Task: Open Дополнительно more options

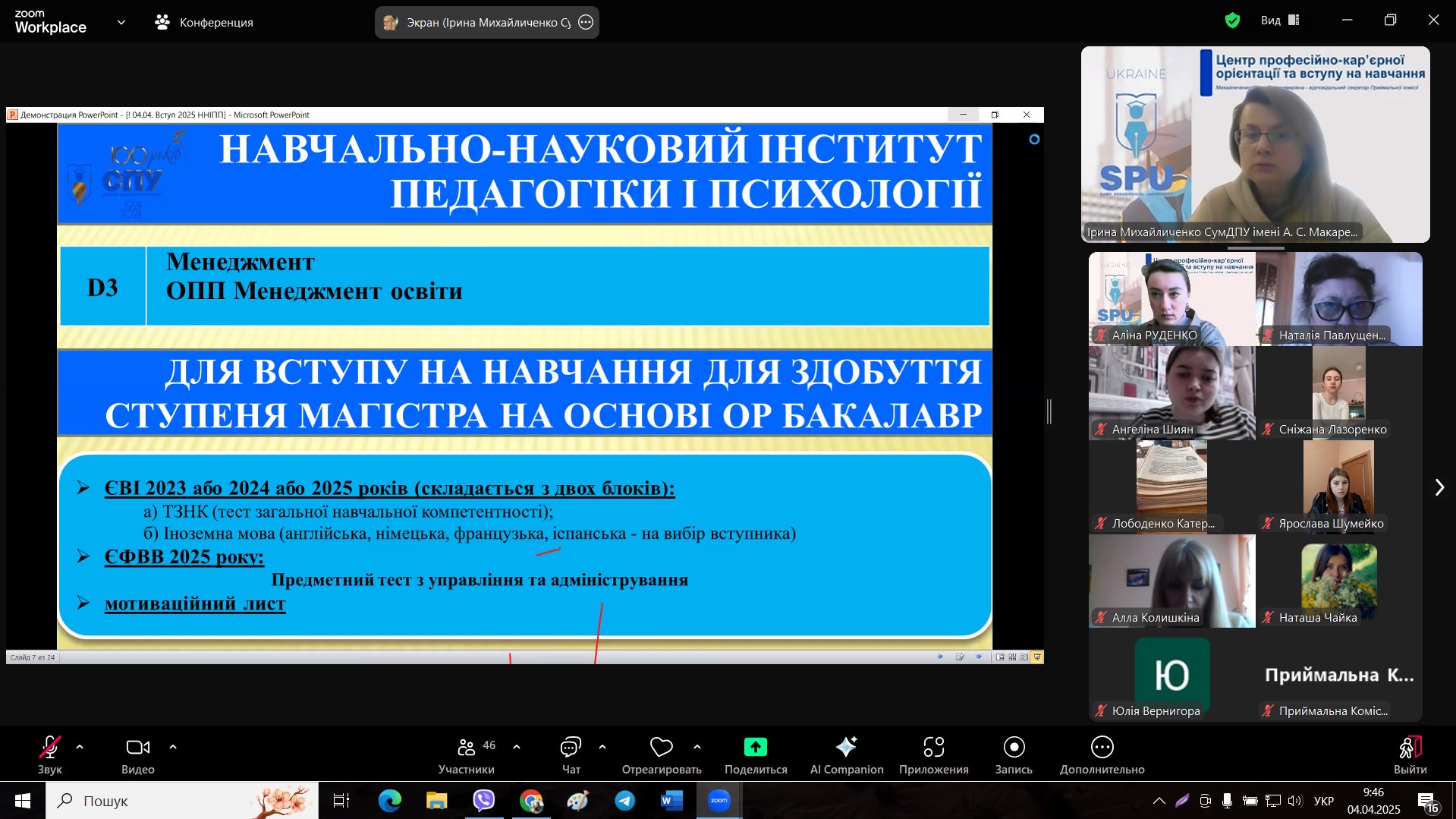Action: click(1102, 754)
